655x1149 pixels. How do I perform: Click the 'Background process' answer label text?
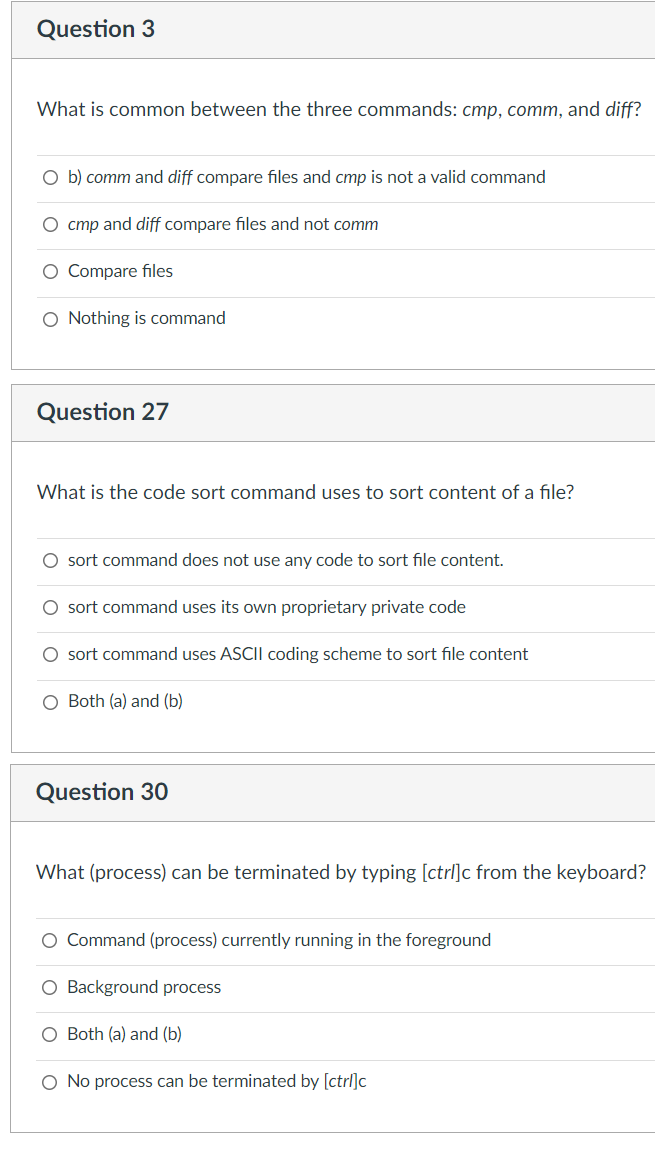tap(144, 987)
